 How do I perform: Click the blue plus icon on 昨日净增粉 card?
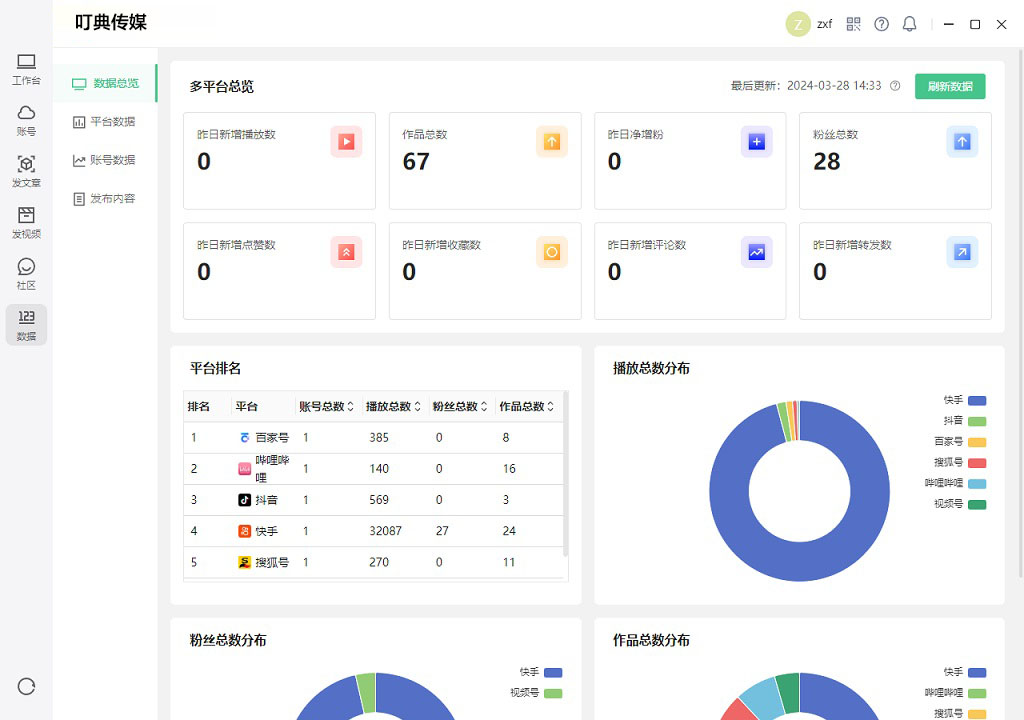point(757,142)
